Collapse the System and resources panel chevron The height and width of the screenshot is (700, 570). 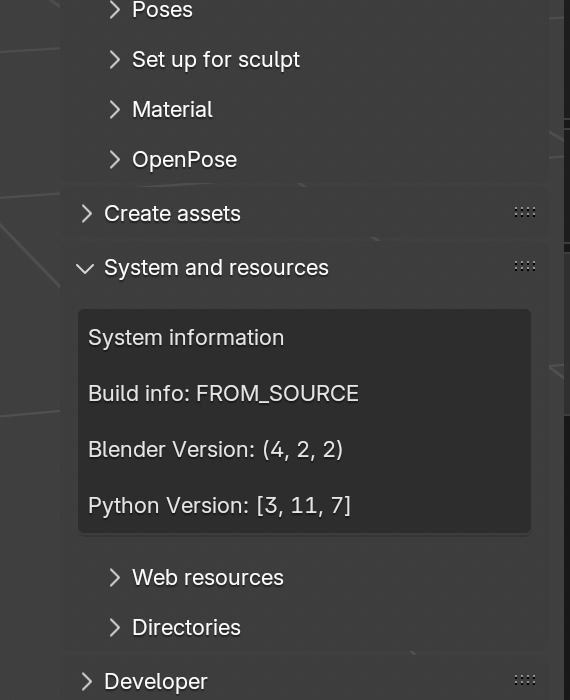pos(85,268)
